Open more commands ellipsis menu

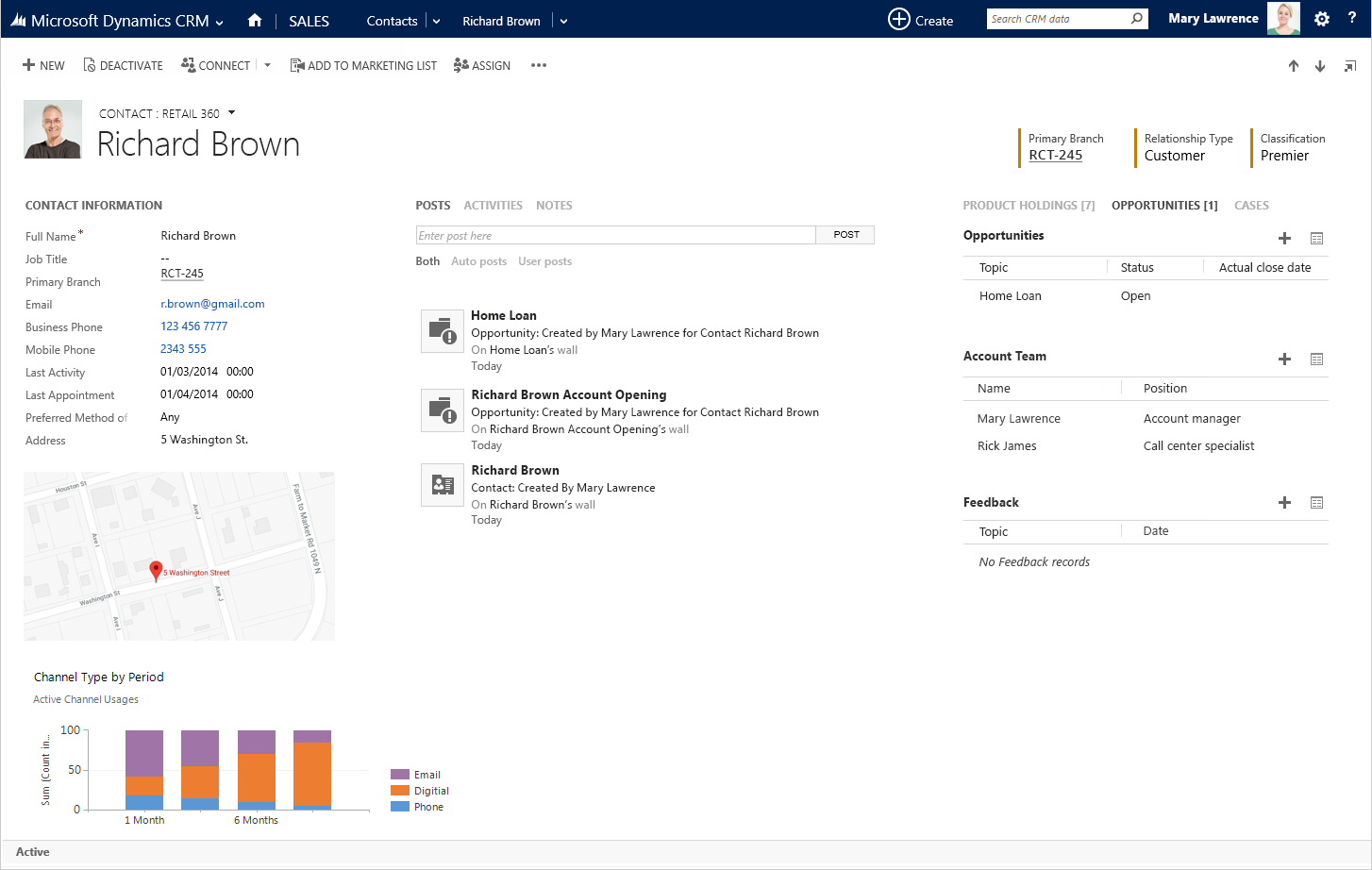click(x=539, y=65)
